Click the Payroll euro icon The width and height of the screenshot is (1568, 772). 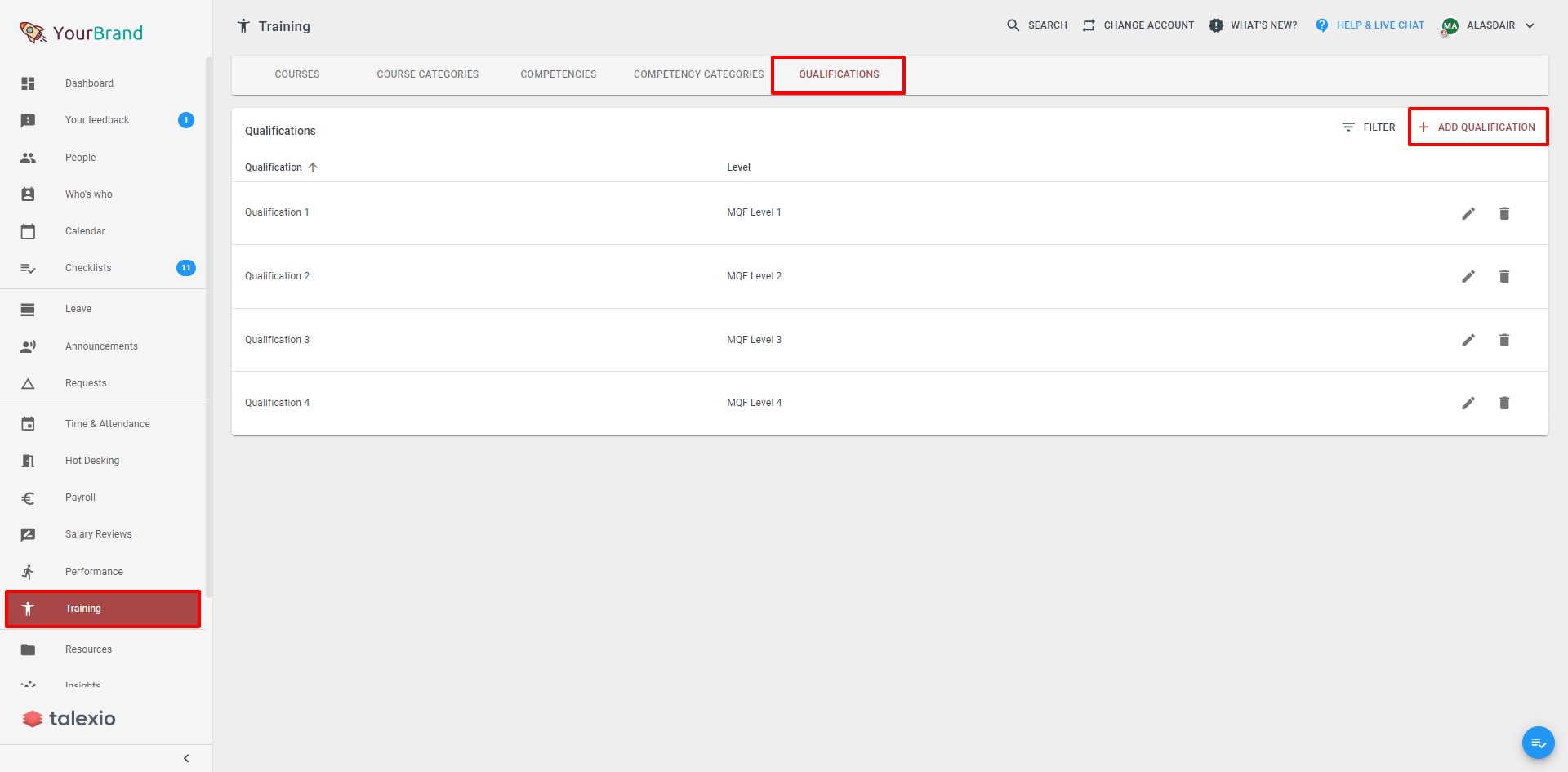click(28, 498)
